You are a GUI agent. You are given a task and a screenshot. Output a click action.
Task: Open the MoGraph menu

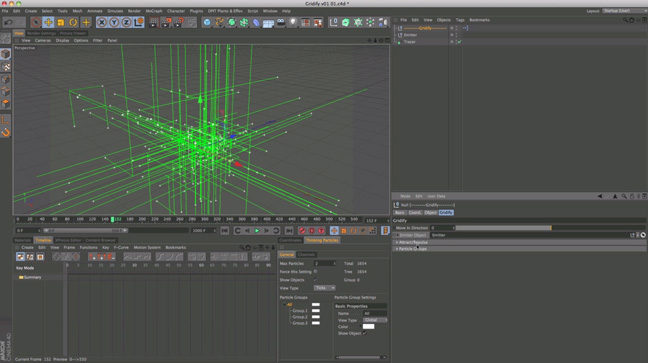[x=154, y=11]
